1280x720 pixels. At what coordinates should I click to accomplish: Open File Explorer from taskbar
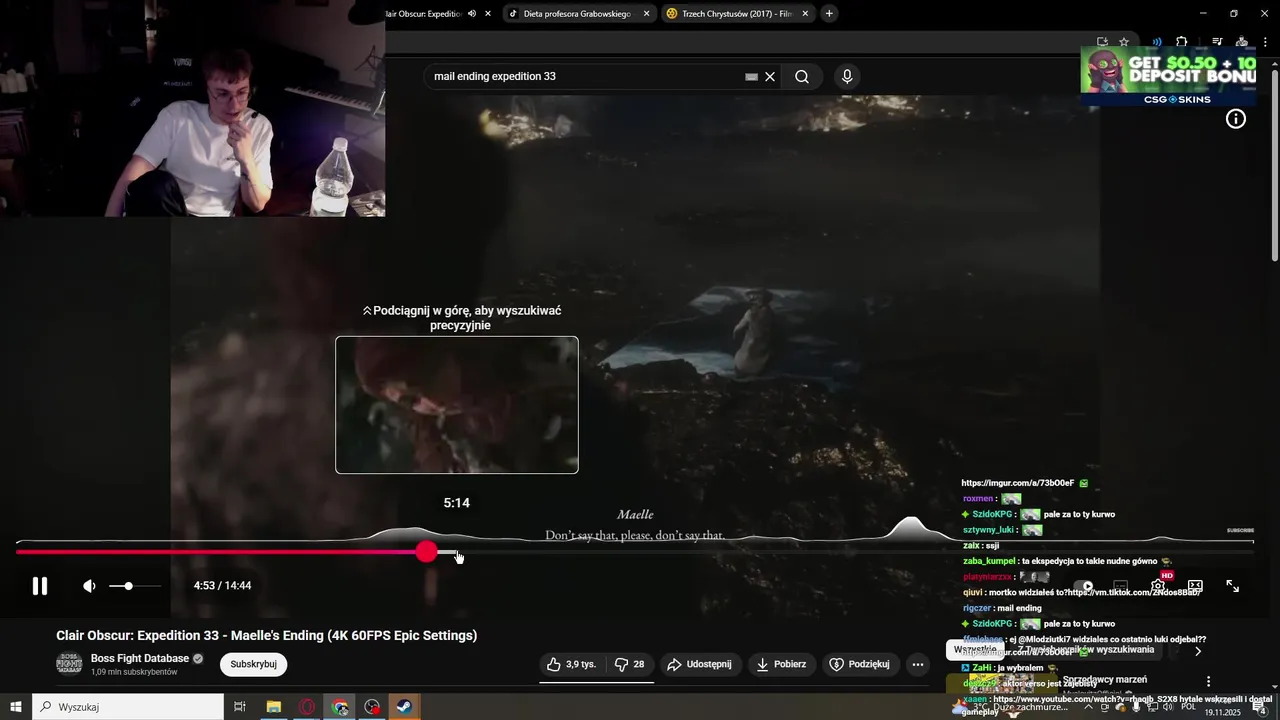[273, 707]
